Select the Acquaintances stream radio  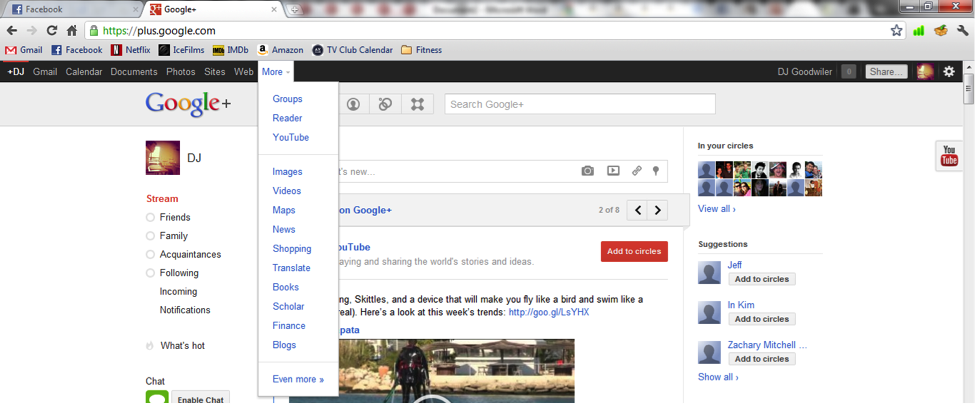pyautogui.click(x=150, y=255)
